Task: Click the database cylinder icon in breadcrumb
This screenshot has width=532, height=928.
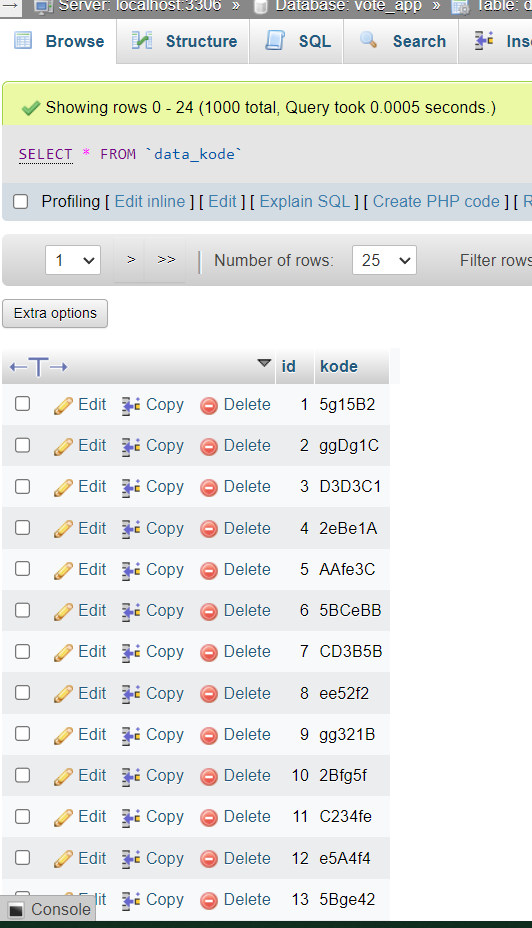Action: 260,7
